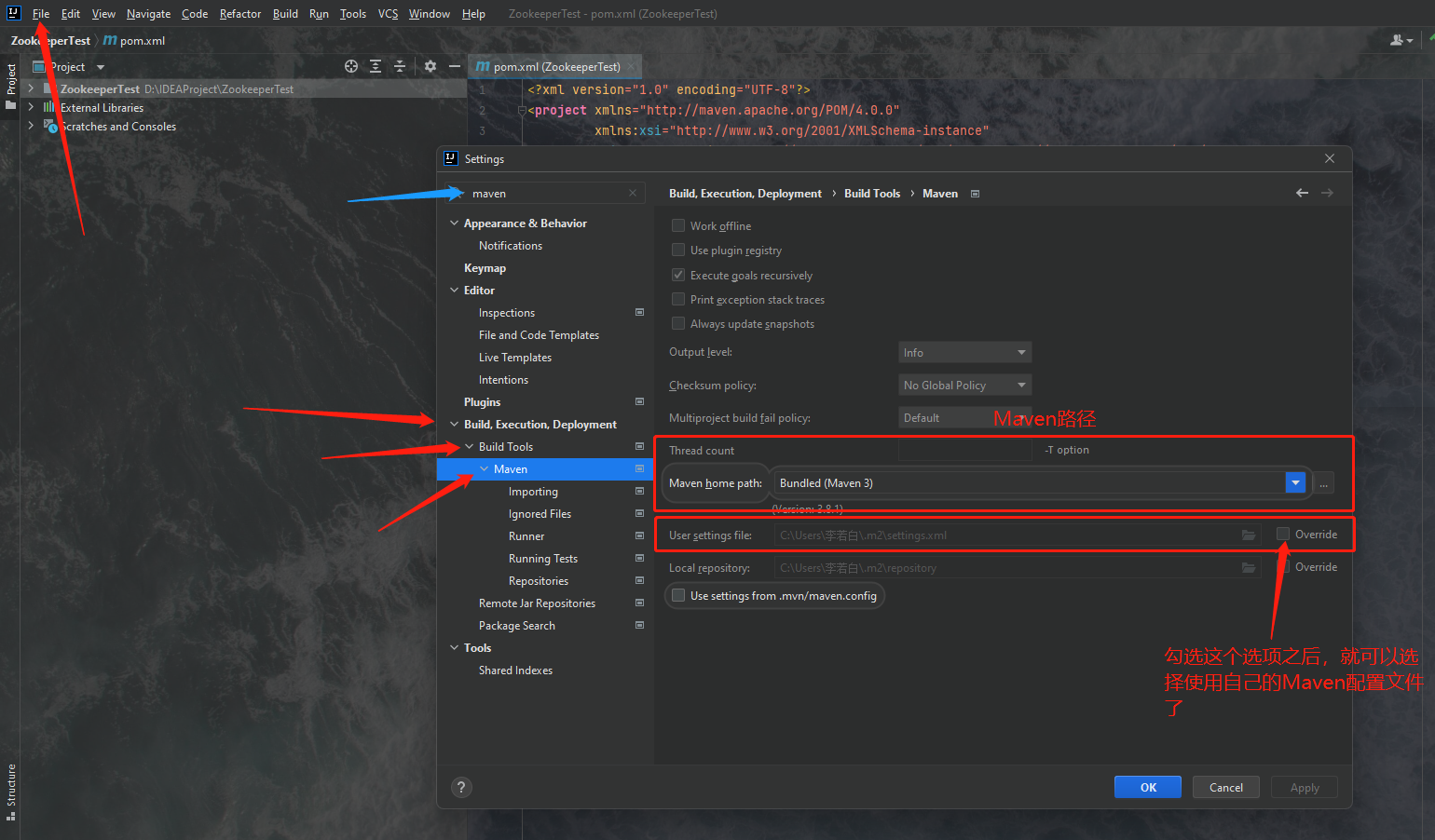This screenshot has width=1435, height=840.
Task: Collapse the Tools settings section
Action: click(455, 648)
